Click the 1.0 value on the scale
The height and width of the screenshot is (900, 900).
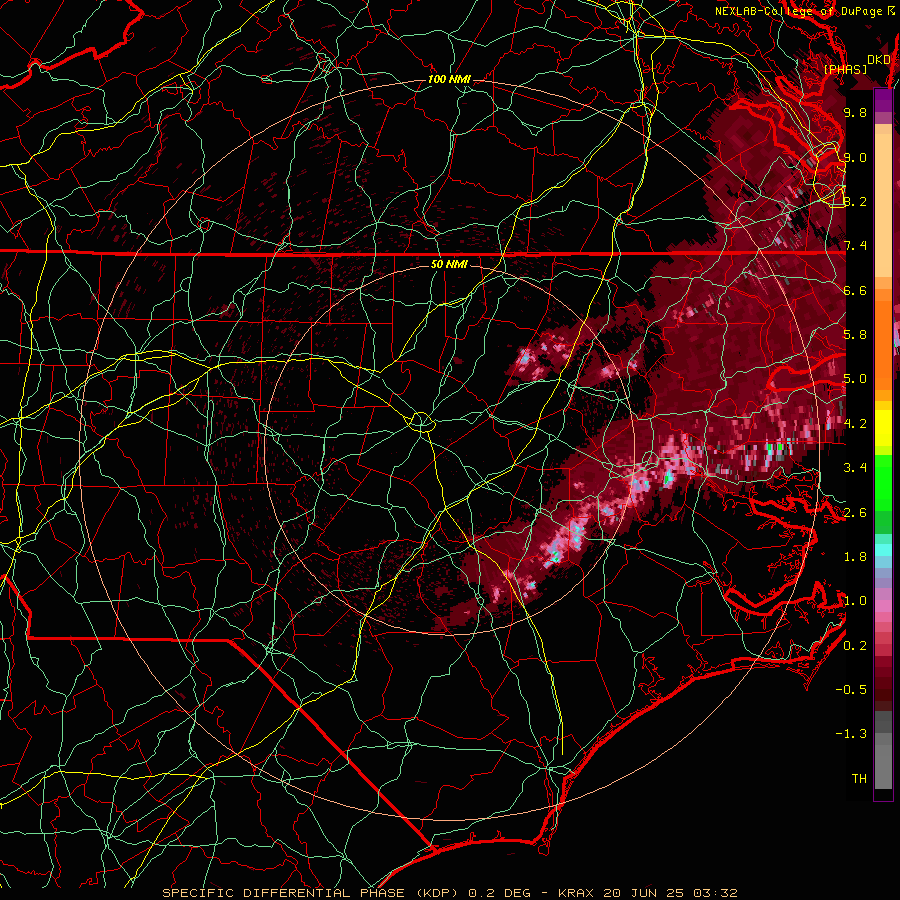pyautogui.click(x=855, y=601)
